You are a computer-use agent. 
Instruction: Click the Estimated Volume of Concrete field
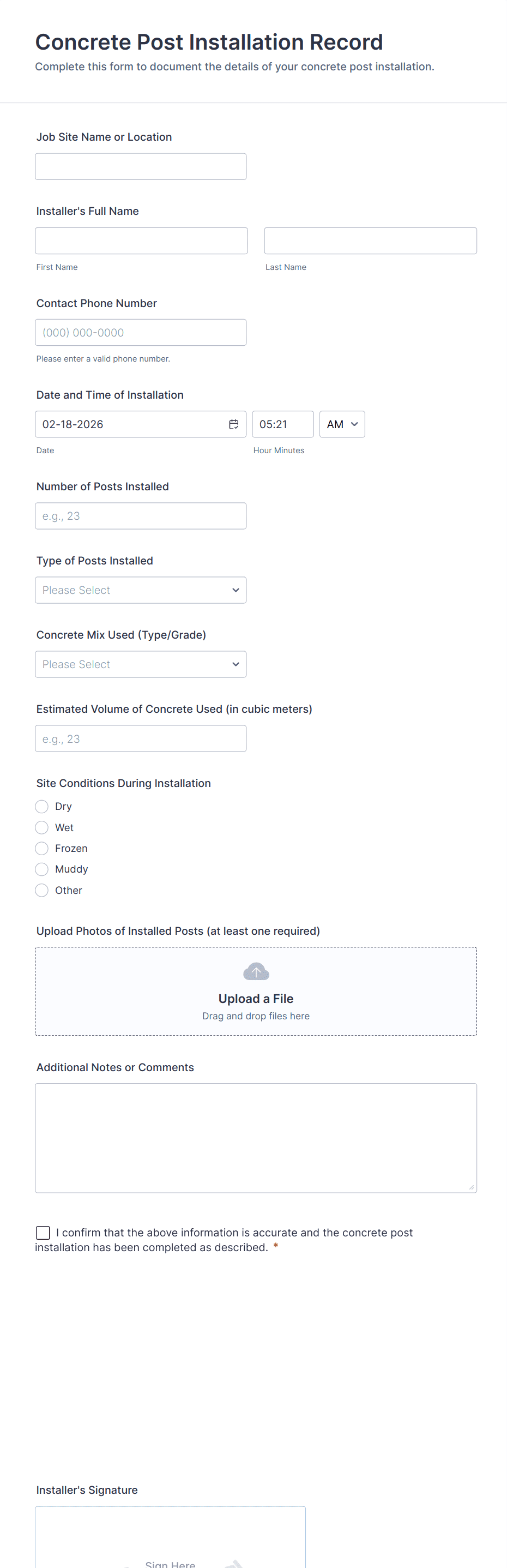tap(141, 738)
